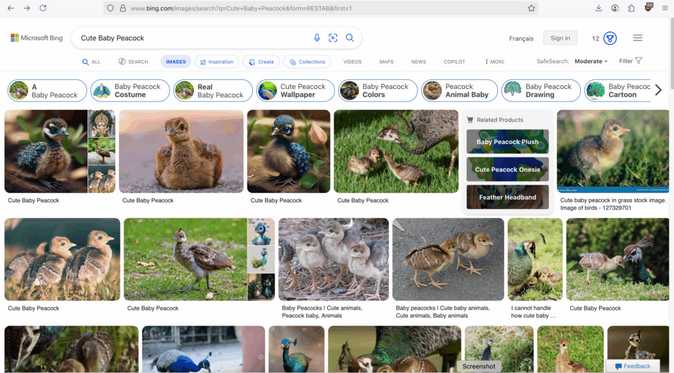
Task: Bookmark this page with star icon
Action: pos(531,8)
